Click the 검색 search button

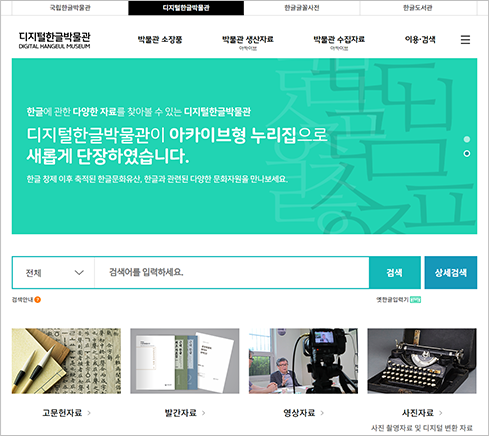tap(395, 273)
